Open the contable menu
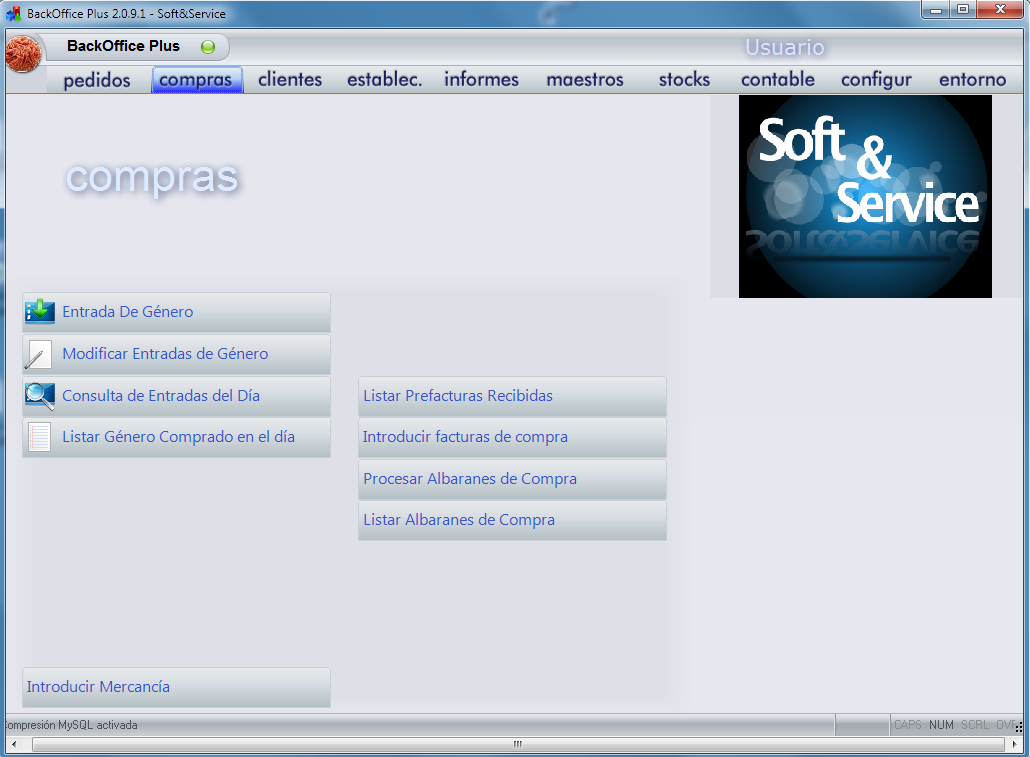The image size is (1030, 757). point(778,80)
